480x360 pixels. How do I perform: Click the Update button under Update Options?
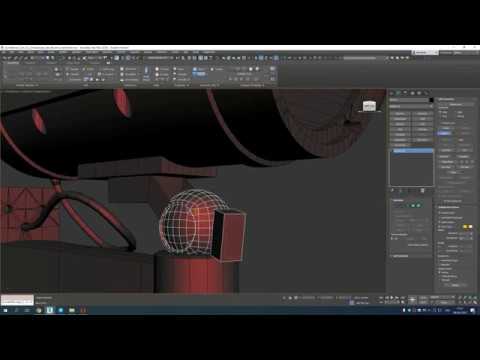(x=455, y=285)
